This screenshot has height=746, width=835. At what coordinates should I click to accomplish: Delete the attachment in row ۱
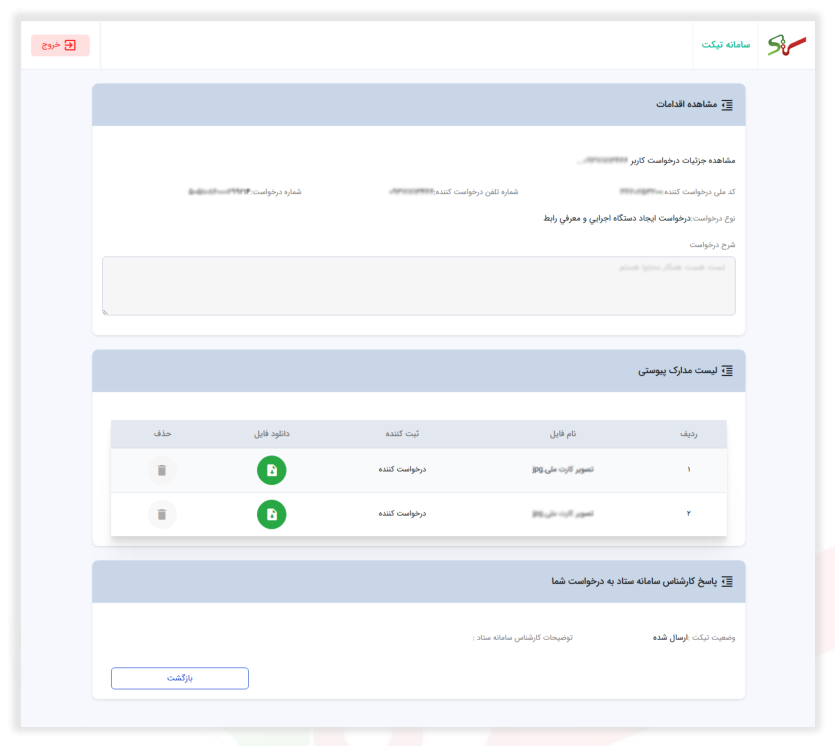point(162,470)
